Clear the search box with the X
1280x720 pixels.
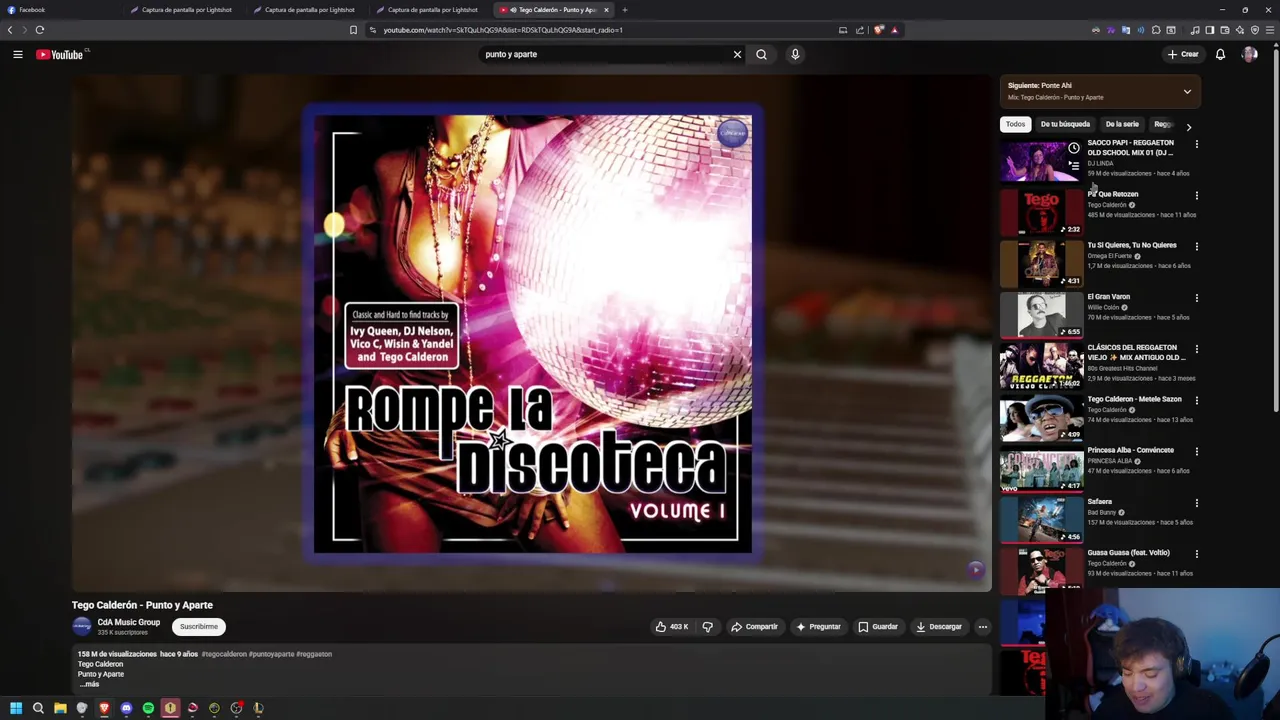[x=737, y=54]
